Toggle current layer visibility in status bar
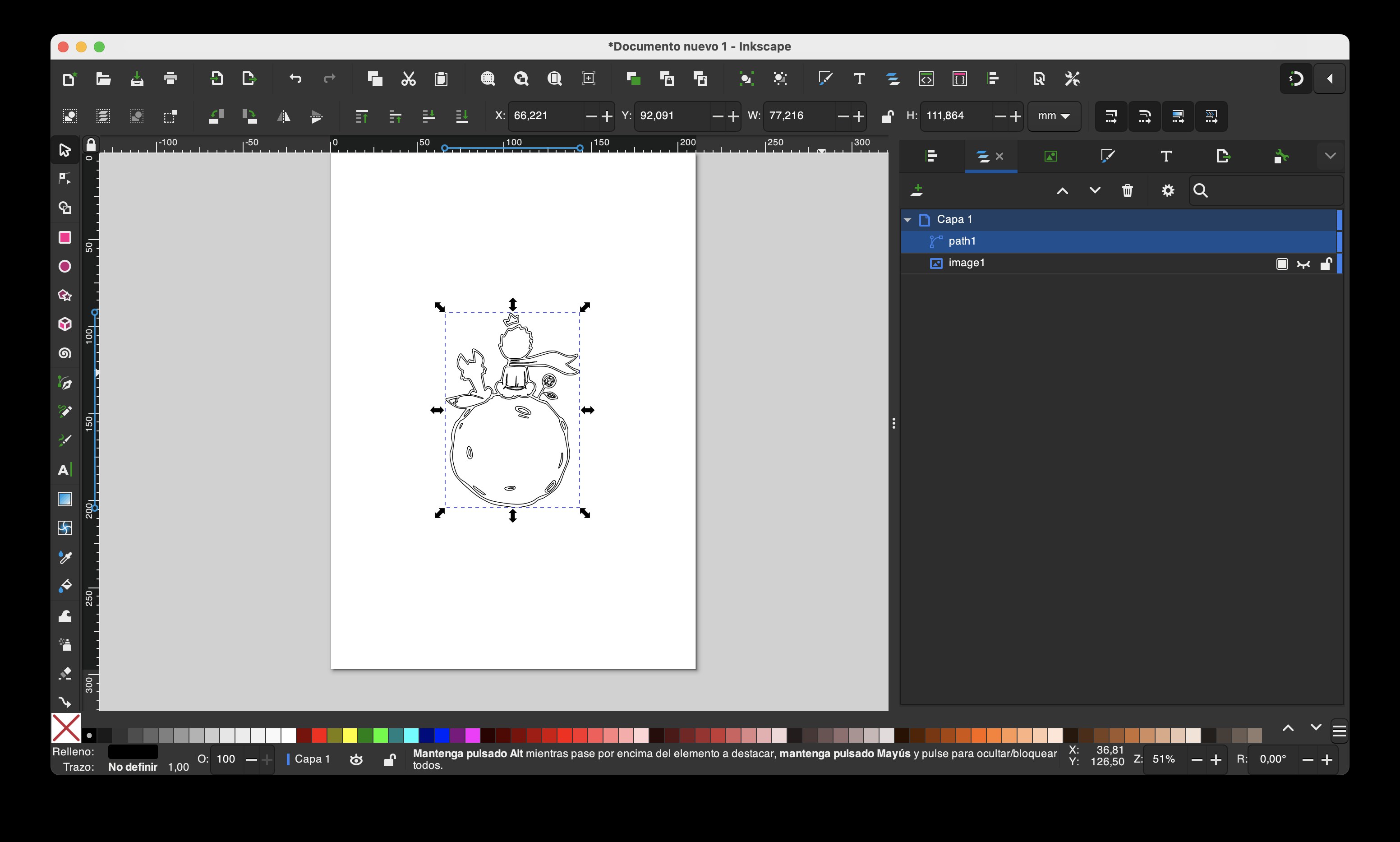The height and width of the screenshot is (842, 1400). (356, 759)
